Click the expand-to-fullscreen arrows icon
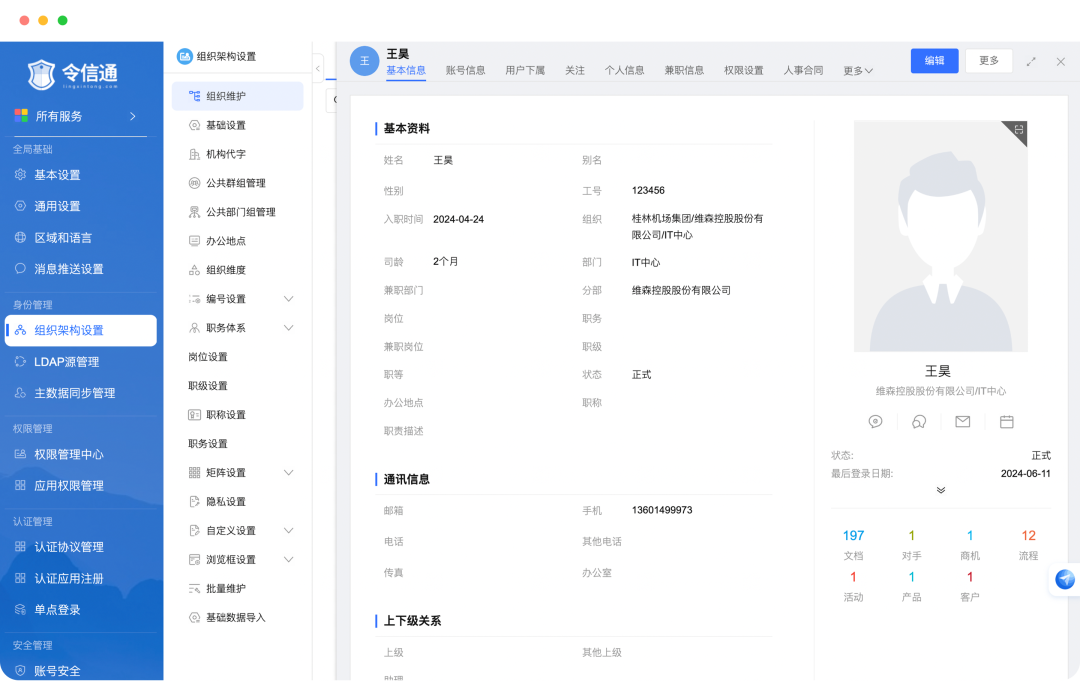 click(x=1031, y=61)
